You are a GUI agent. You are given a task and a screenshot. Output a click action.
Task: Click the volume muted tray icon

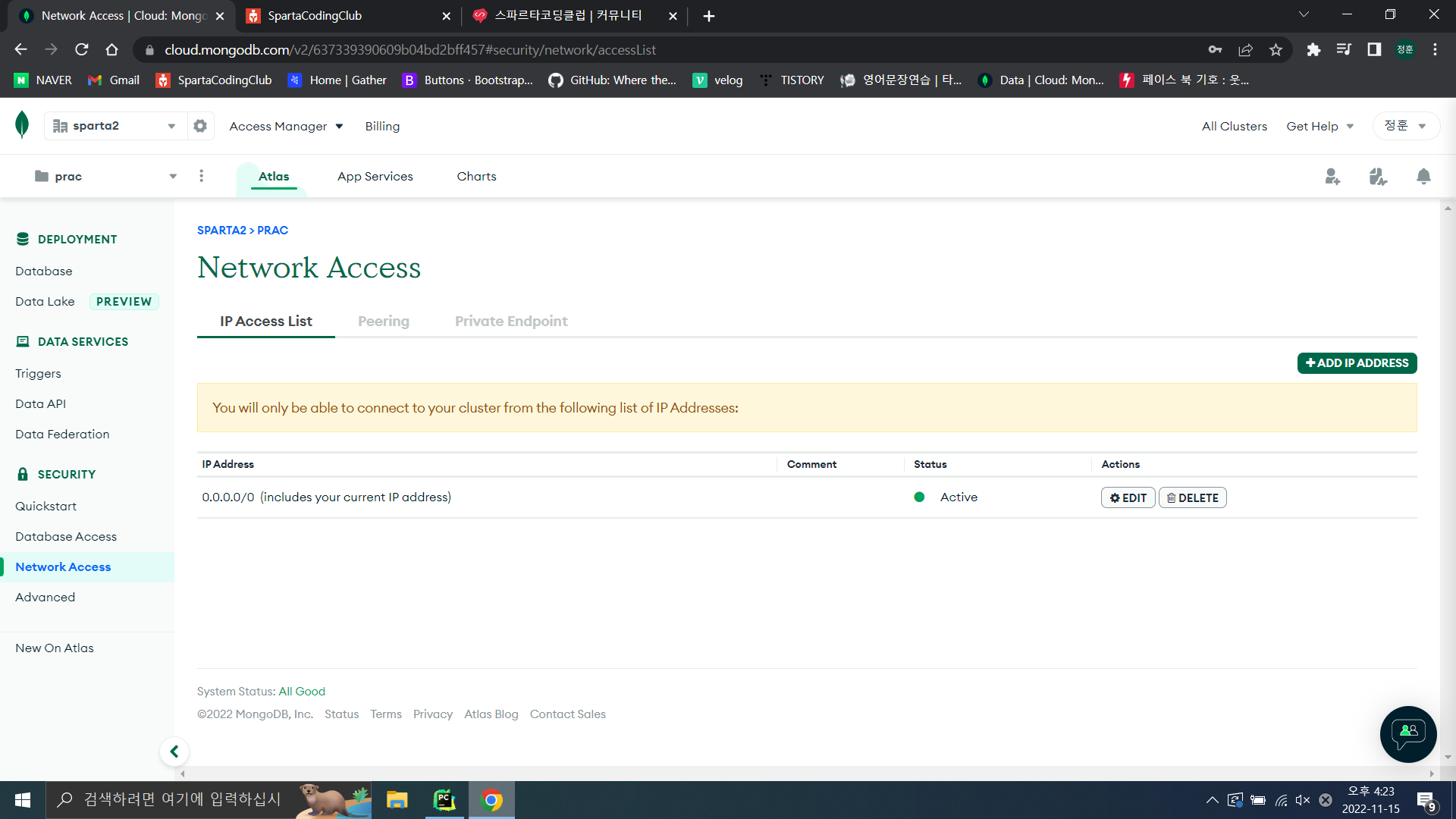1303,800
